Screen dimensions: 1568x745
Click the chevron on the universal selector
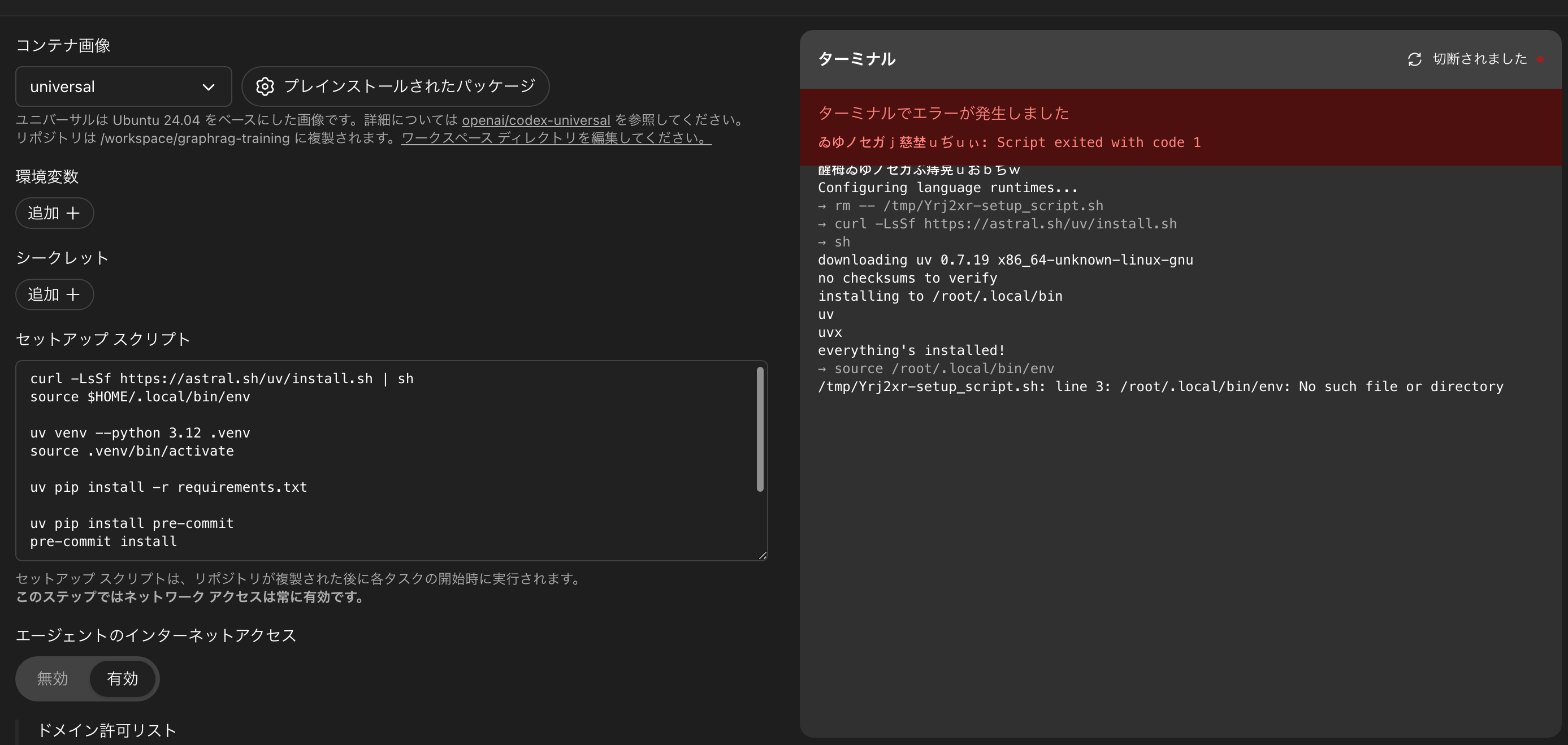(208, 86)
